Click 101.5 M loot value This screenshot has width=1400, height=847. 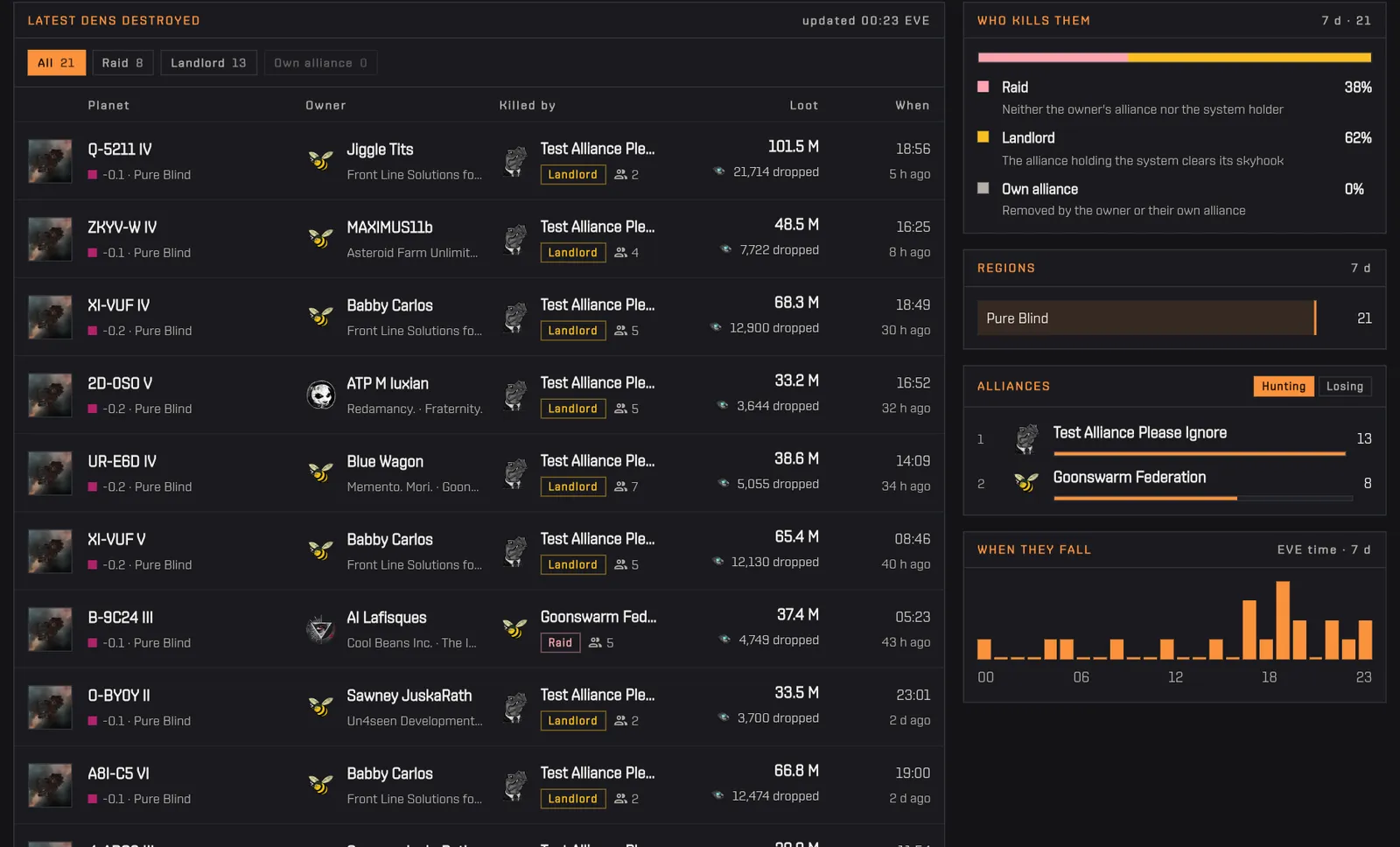pos(794,146)
